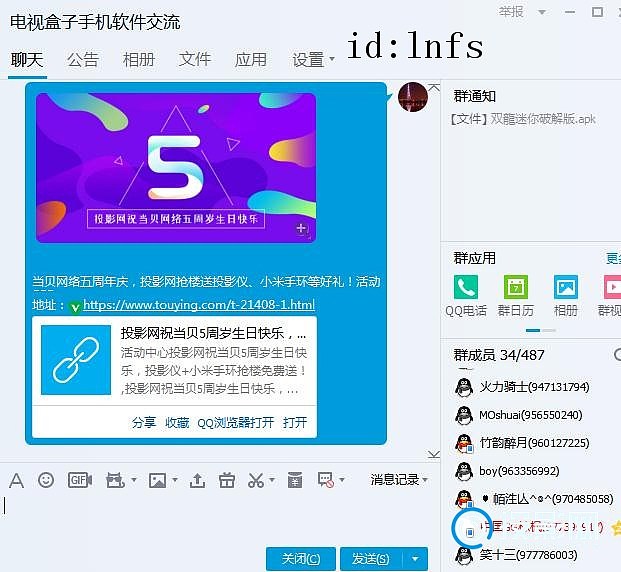The image size is (621, 572).
Task: Expand the picture icon dropdown arrow
Action: coord(175,480)
